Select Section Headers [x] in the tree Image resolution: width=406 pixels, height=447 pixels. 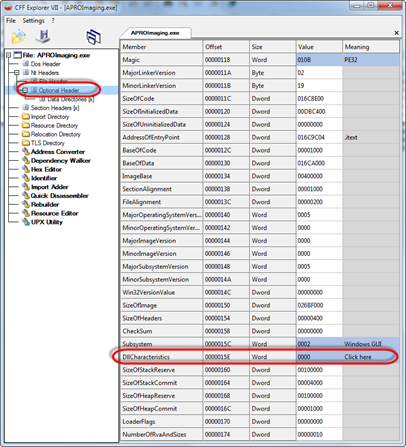coord(55,108)
